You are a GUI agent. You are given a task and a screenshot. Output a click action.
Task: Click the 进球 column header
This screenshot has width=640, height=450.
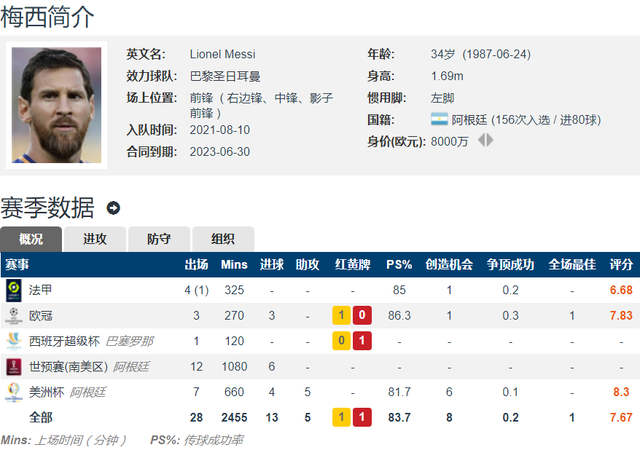tap(272, 265)
